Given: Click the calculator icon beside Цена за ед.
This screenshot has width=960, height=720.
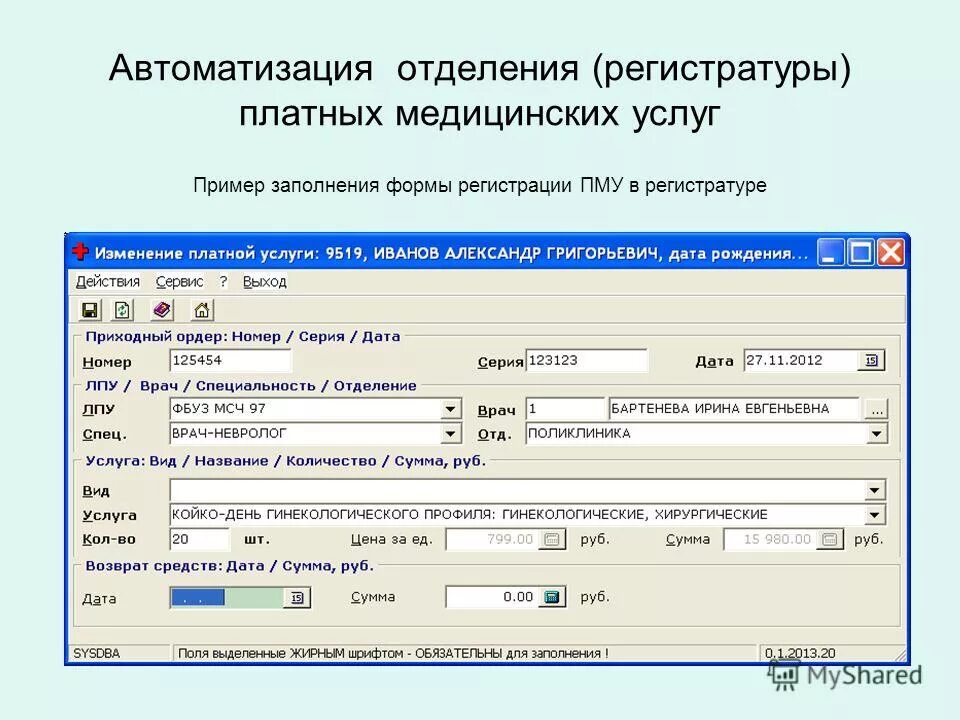Looking at the screenshot, I should point(553,538).
